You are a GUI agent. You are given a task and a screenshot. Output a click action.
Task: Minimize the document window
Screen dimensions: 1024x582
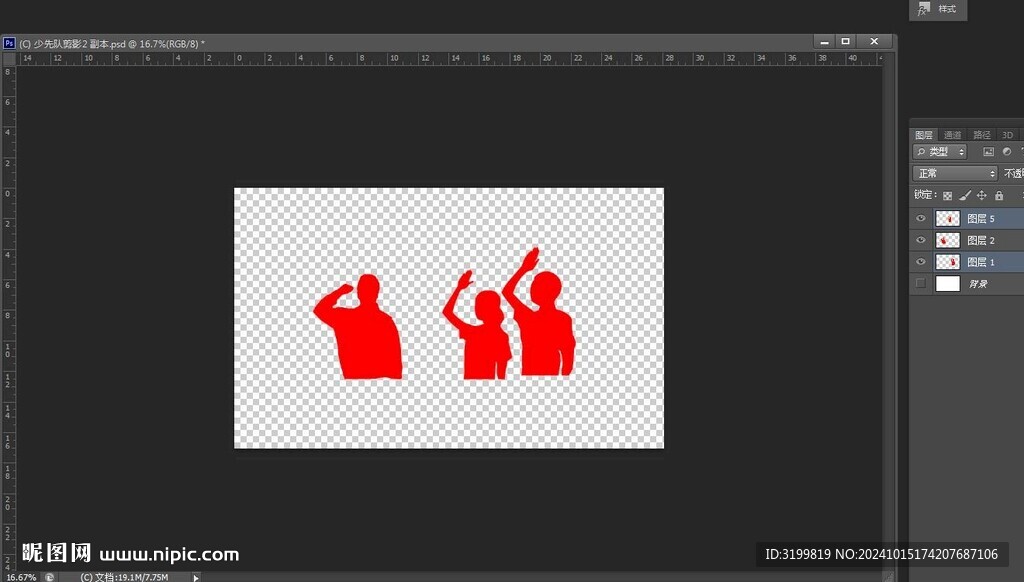coord(824,41)
